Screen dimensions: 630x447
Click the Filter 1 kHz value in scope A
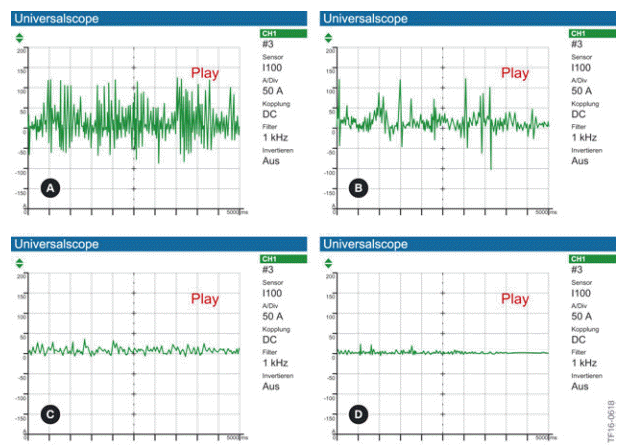click(275, 138)
